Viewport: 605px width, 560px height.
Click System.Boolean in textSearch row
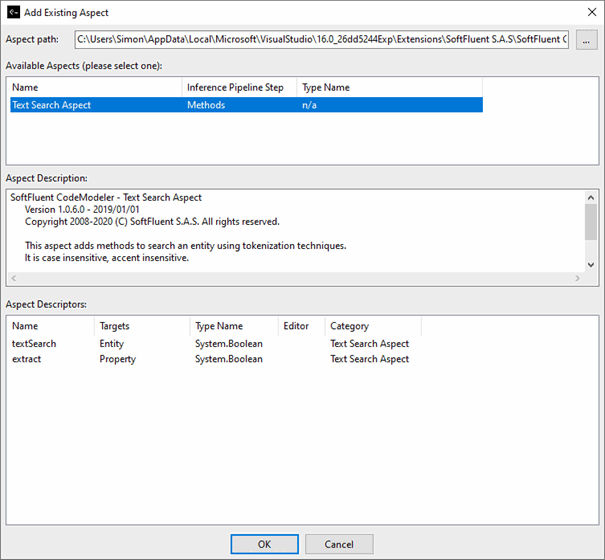229,343
